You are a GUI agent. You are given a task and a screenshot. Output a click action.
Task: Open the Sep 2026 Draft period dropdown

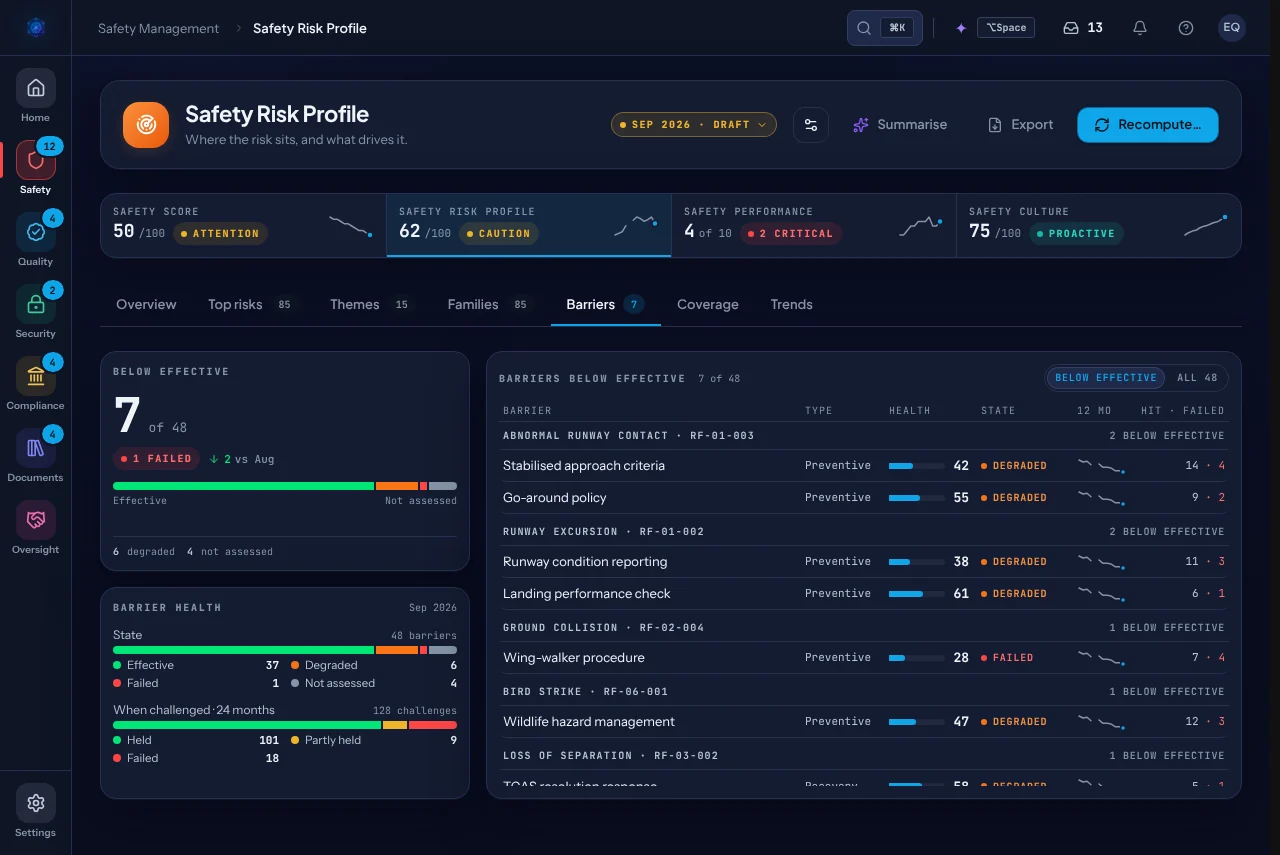pos(694,125)
